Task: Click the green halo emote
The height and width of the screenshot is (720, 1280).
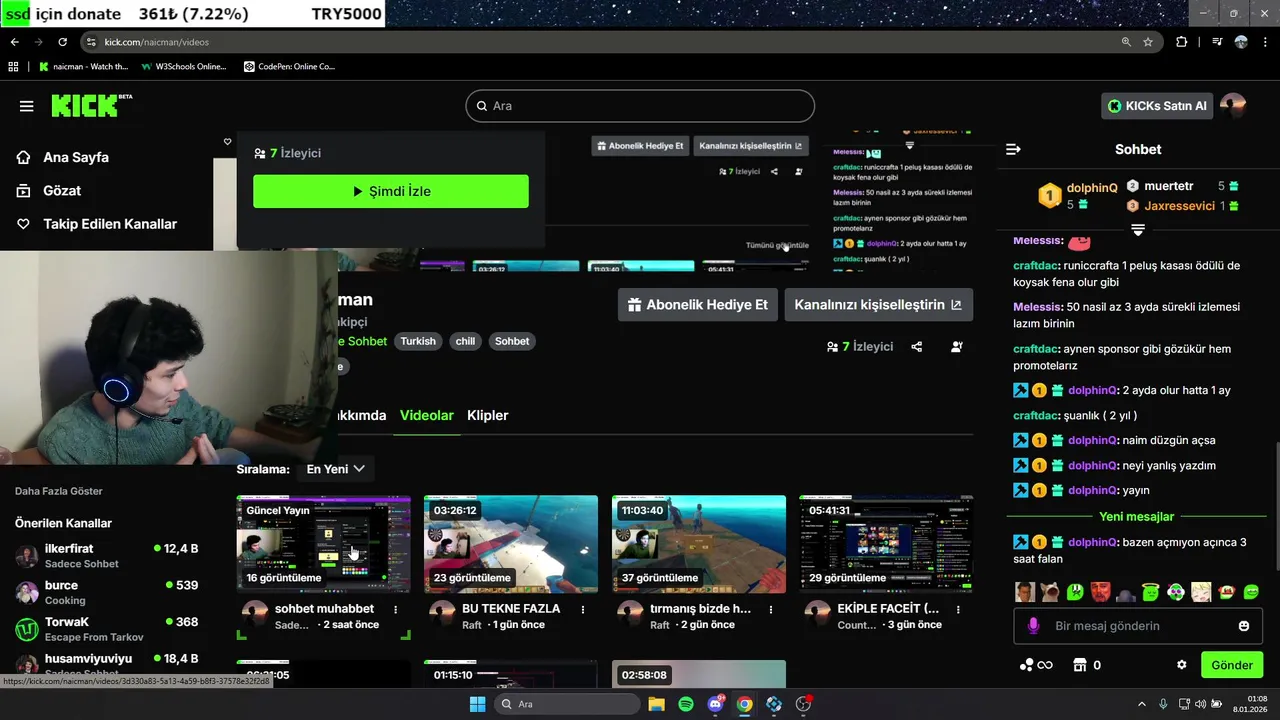Action: [x=1150, y=592]
